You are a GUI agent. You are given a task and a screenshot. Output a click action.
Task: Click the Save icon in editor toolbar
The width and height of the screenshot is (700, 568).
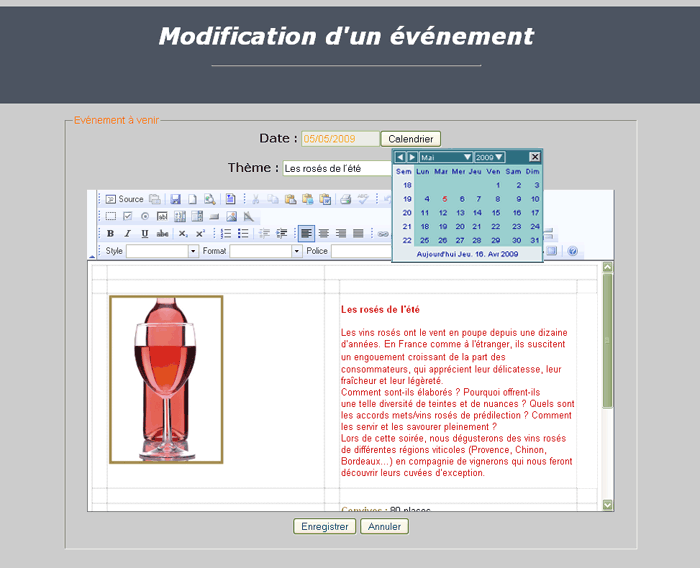point(175,199)
